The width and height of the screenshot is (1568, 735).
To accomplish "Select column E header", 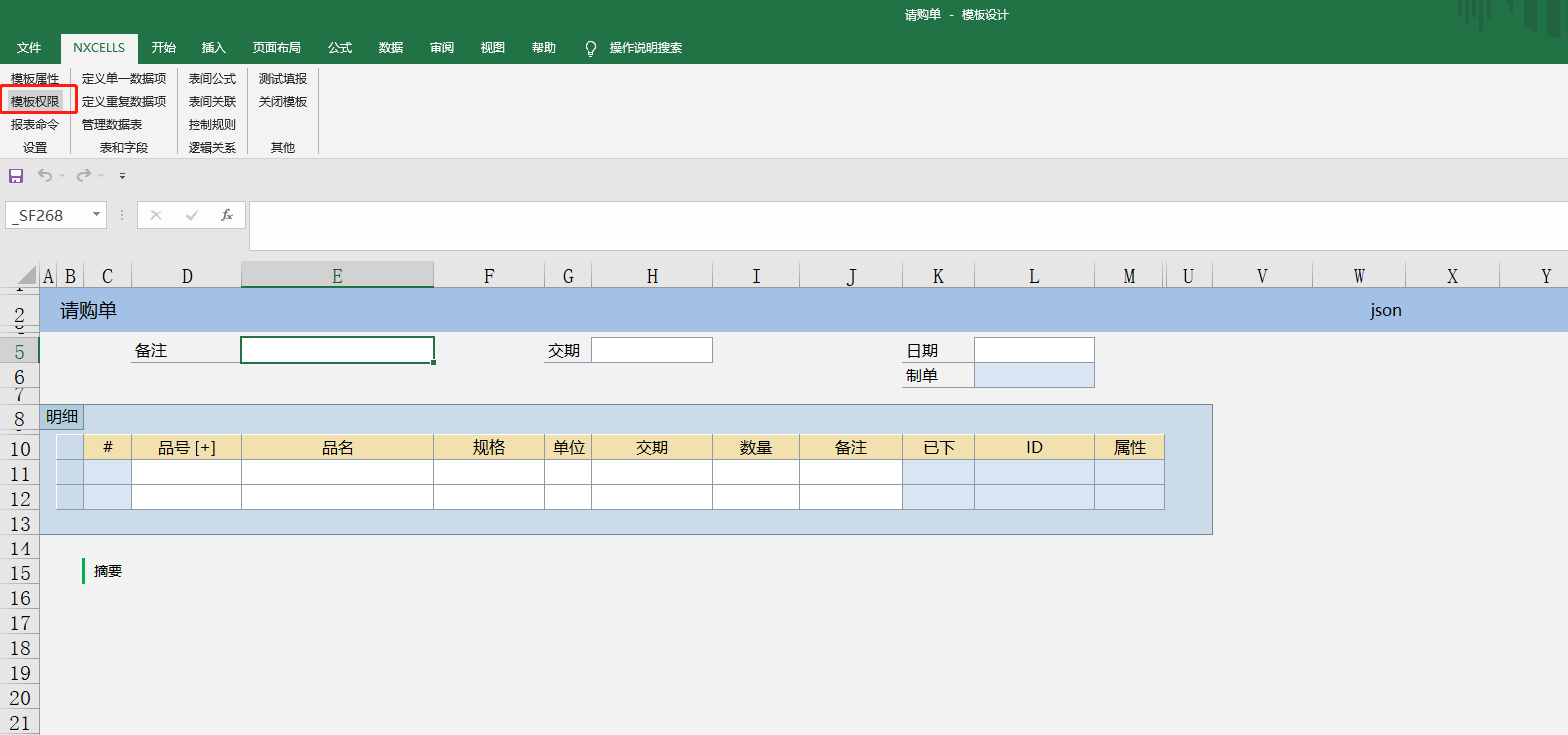I will point(337,276).
